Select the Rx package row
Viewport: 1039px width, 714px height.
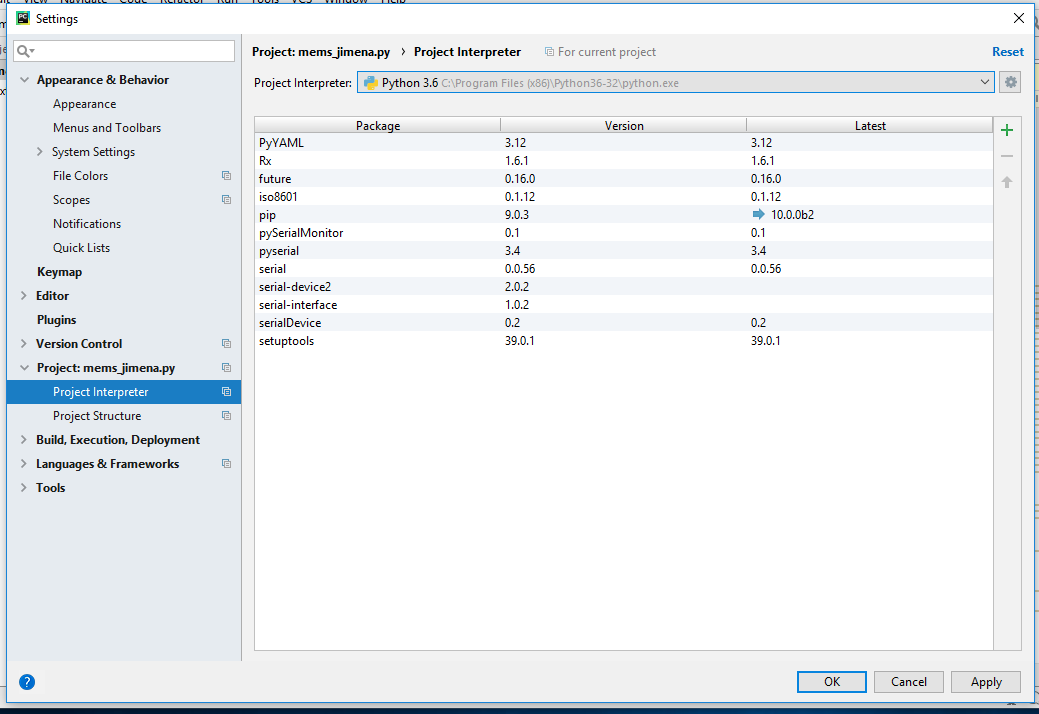[624, 160]
